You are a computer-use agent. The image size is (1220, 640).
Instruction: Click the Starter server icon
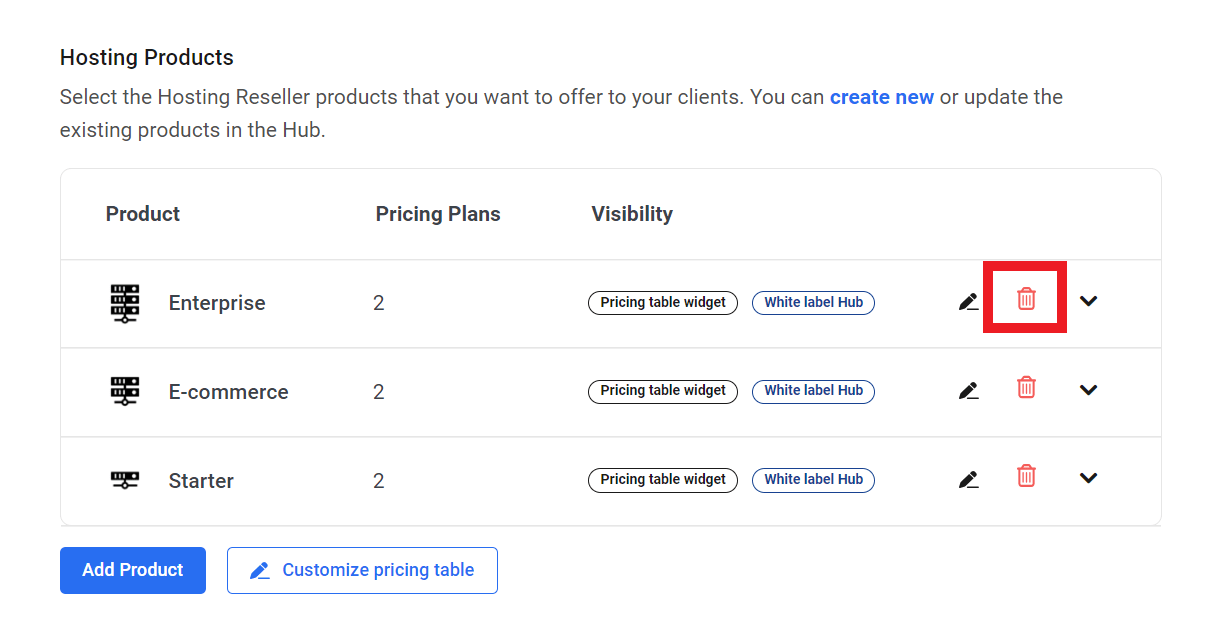[x=125, y=480]
